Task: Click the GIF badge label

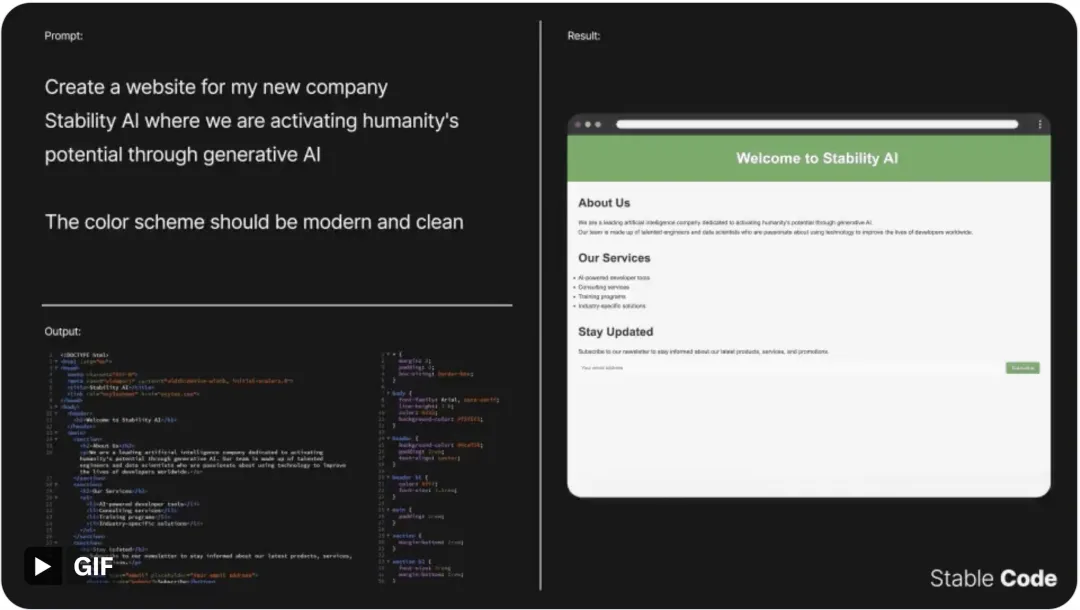Action: [x=96, y=565]
